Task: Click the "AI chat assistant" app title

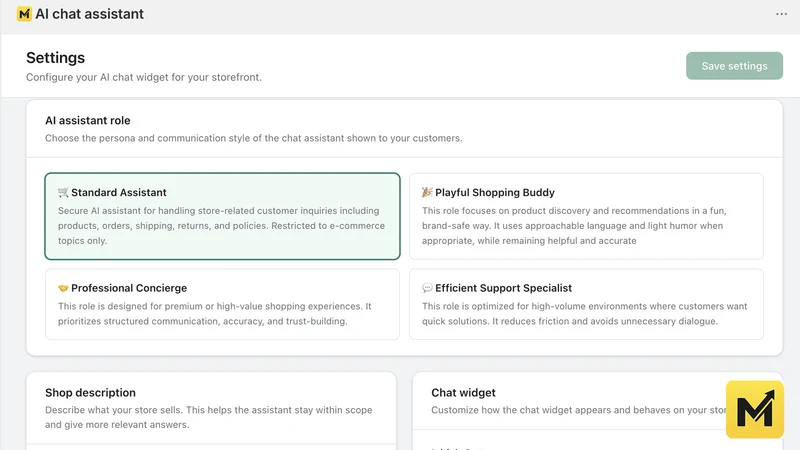Action: click(89, 14)
